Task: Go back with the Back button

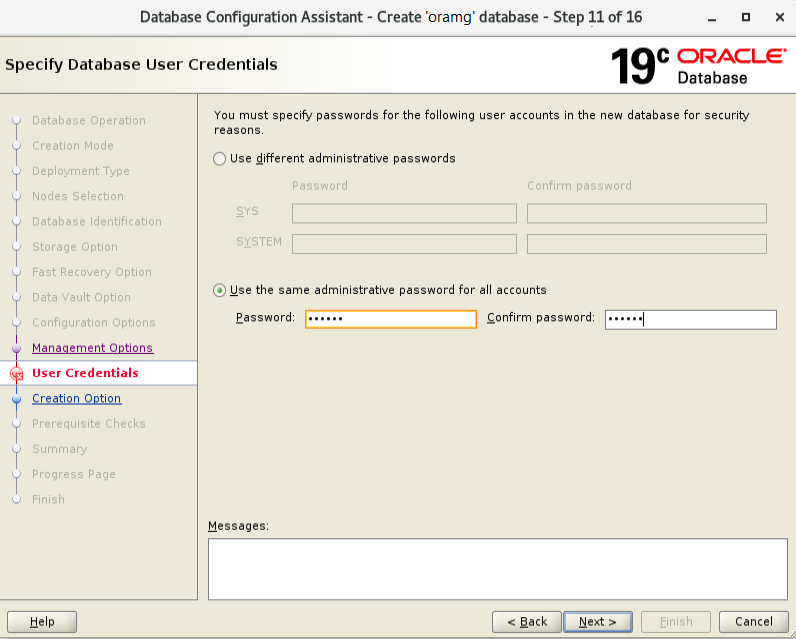Action: [526, 622]
